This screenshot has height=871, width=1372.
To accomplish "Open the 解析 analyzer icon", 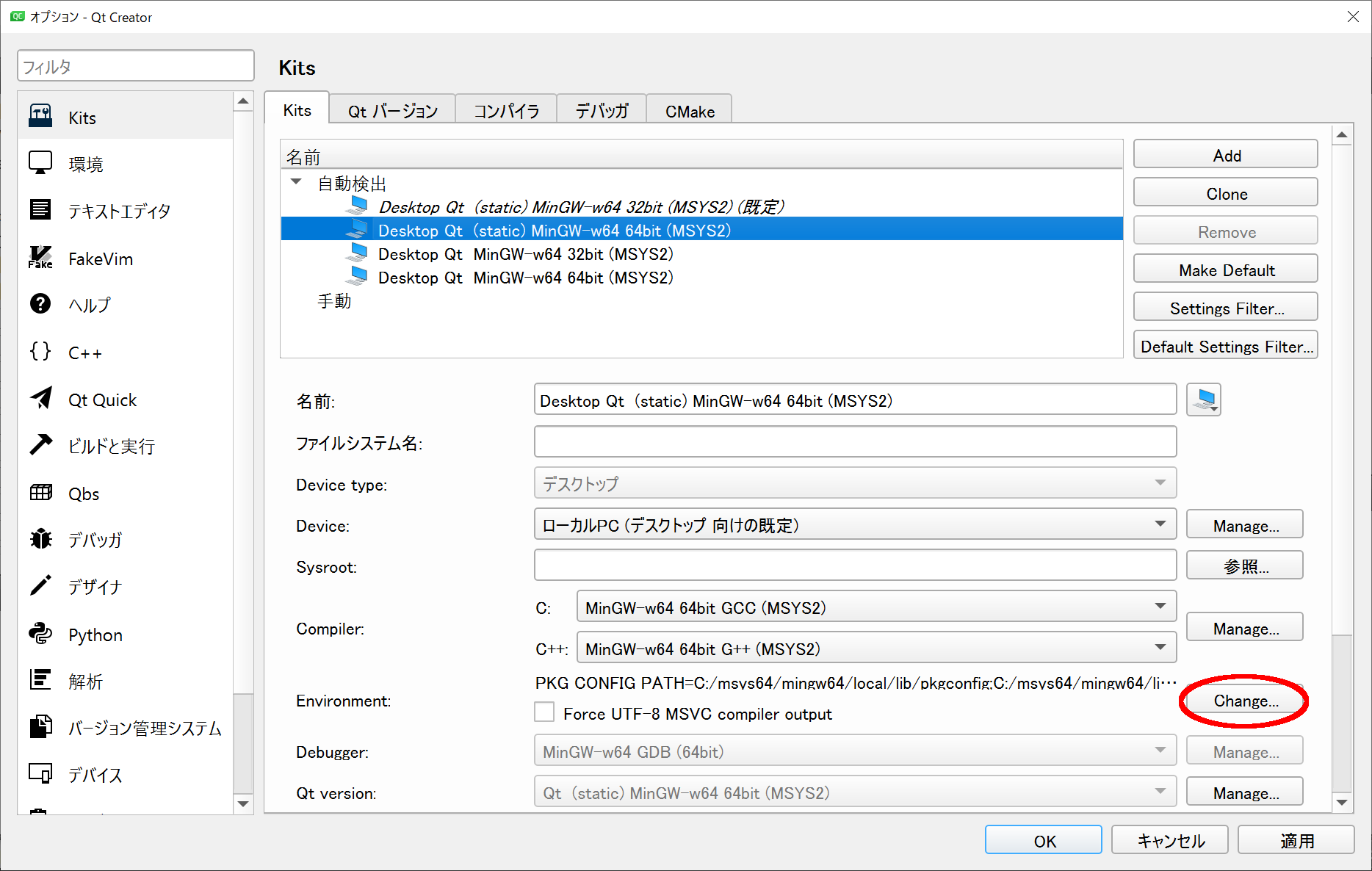I will click(40, 679).
